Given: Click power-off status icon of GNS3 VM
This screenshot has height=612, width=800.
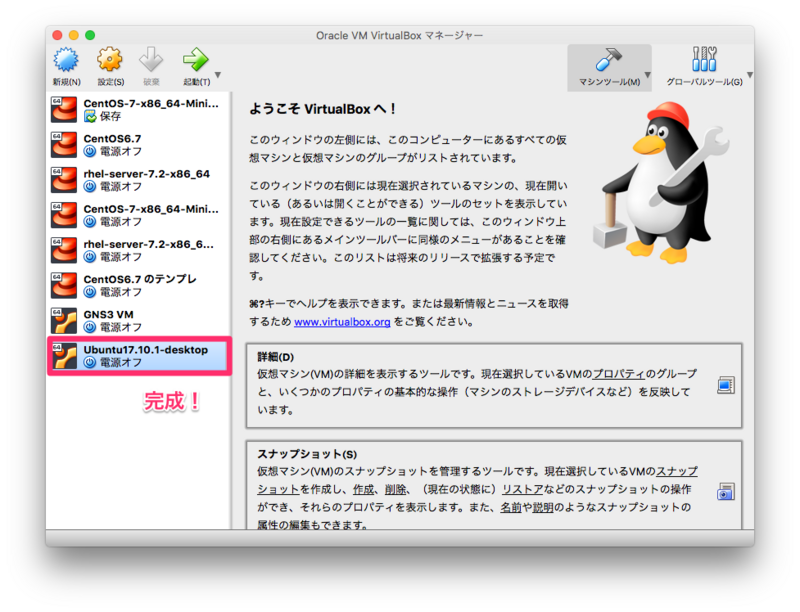Looking at the screenshot, I should pos(90,327).
